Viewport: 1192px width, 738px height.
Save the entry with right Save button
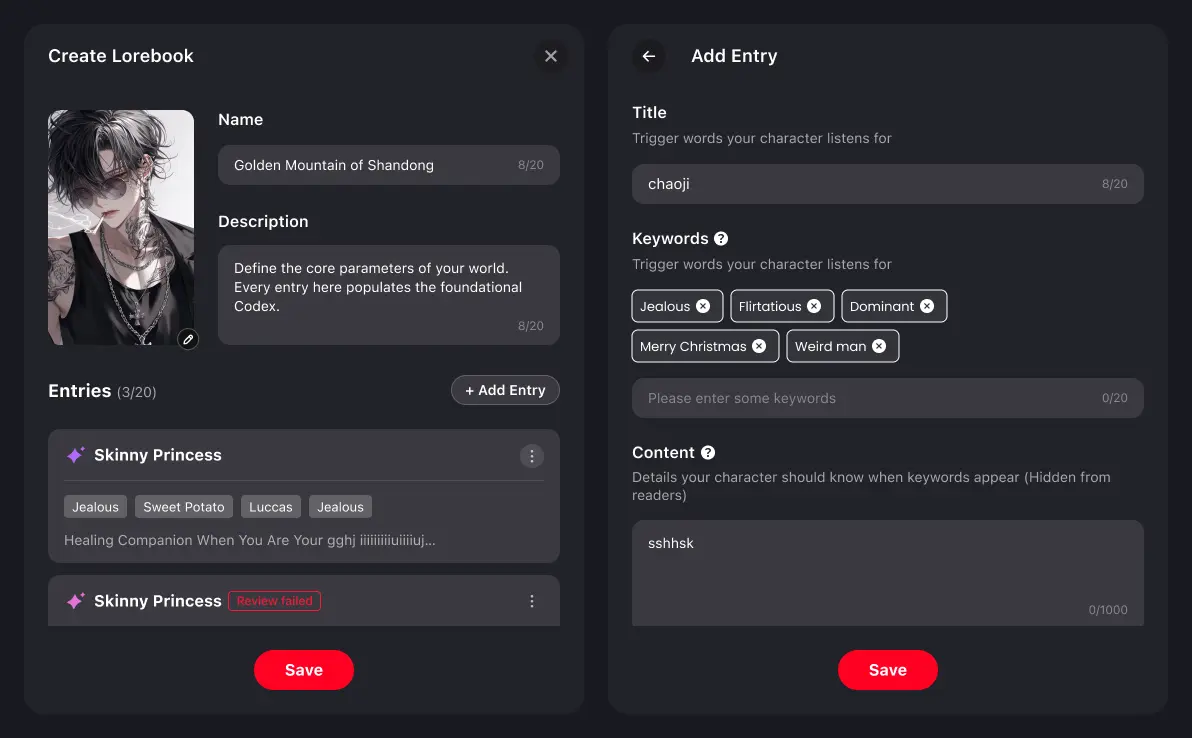pyautogui.click(x=887, y=670)
